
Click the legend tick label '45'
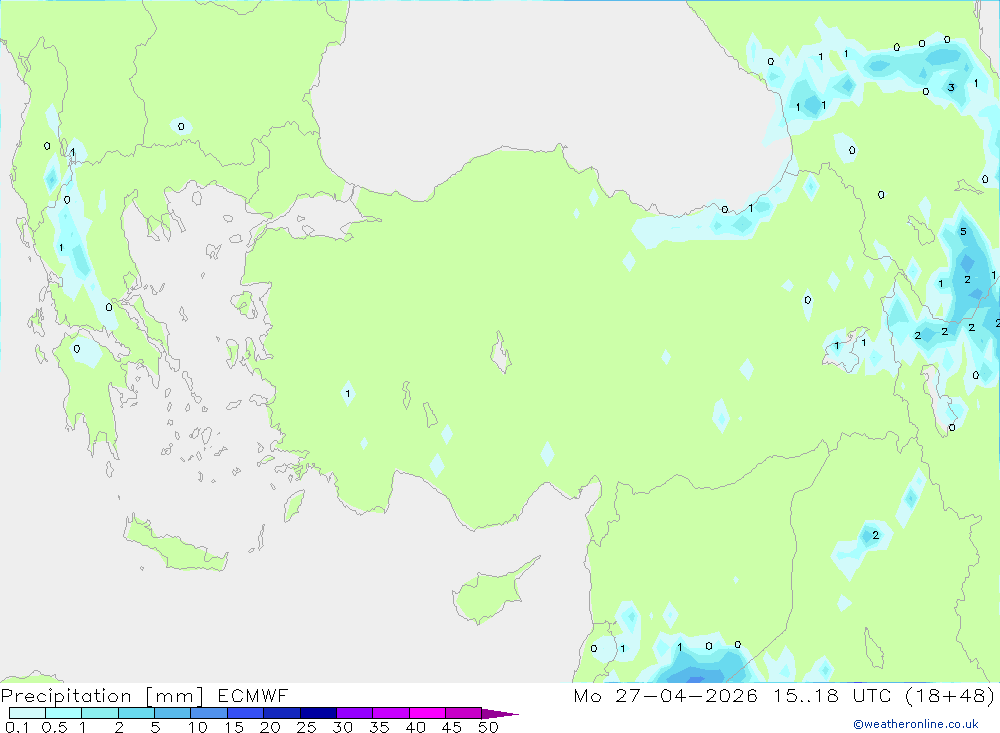point(452,727)
